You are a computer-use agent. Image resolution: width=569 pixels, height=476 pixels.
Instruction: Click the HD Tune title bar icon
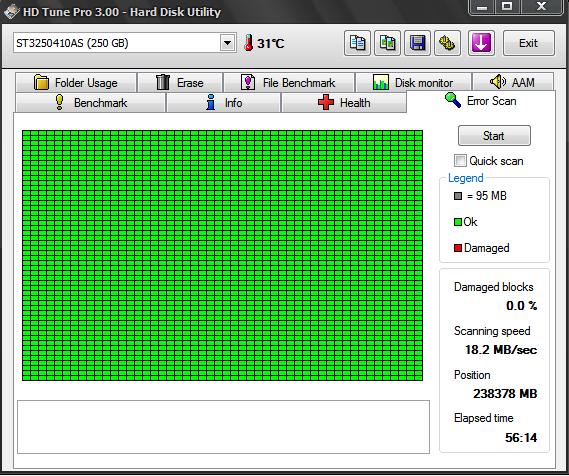(12, 12)
